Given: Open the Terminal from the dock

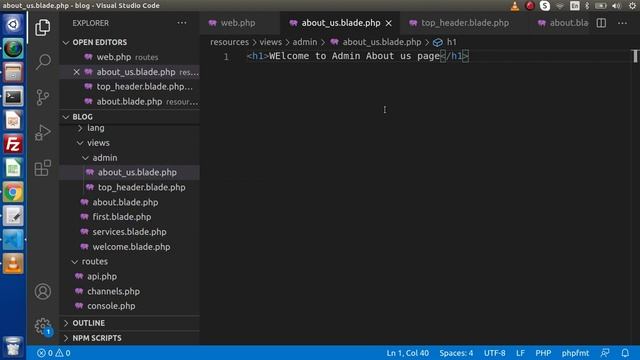Looking at the screenshot, I should tap(13, 96).
